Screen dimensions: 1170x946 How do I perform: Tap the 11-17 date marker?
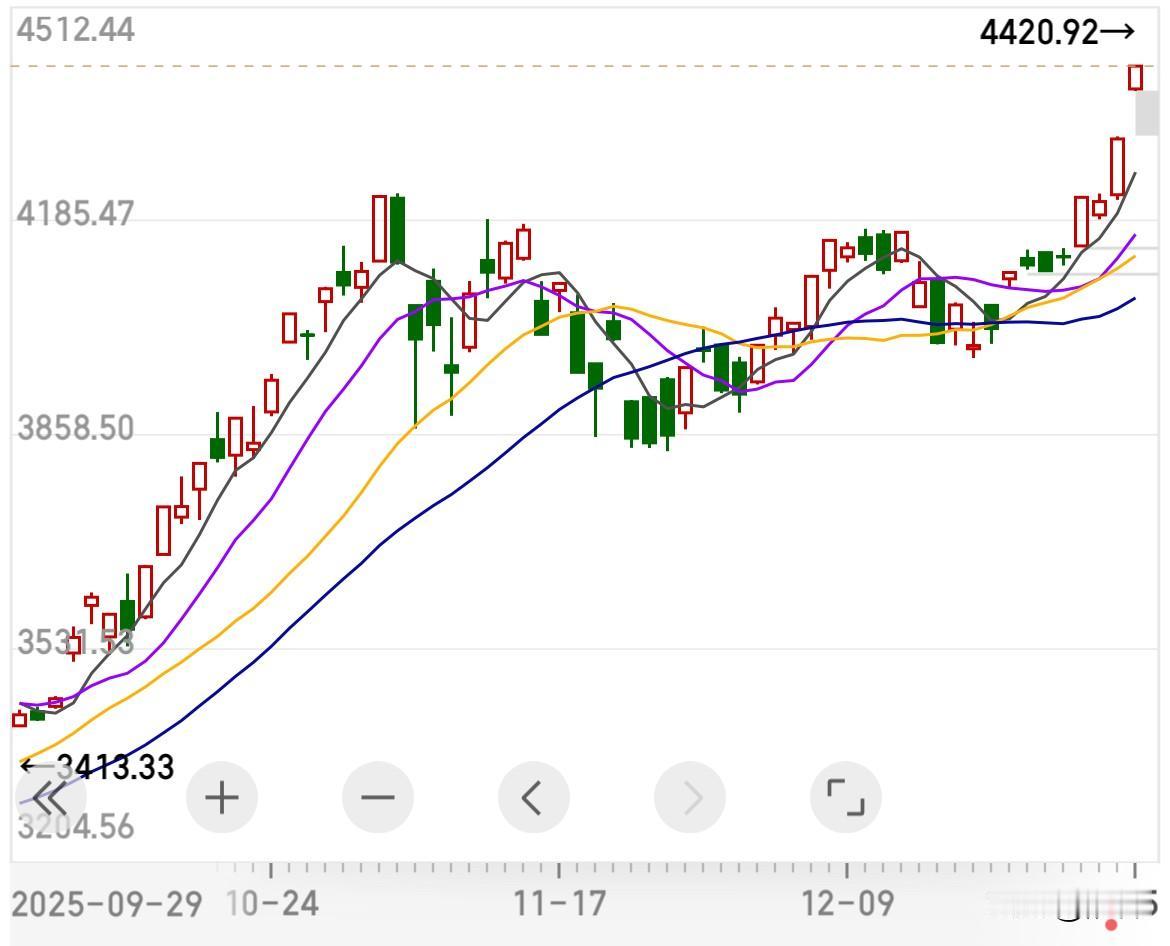coord(560,904)
